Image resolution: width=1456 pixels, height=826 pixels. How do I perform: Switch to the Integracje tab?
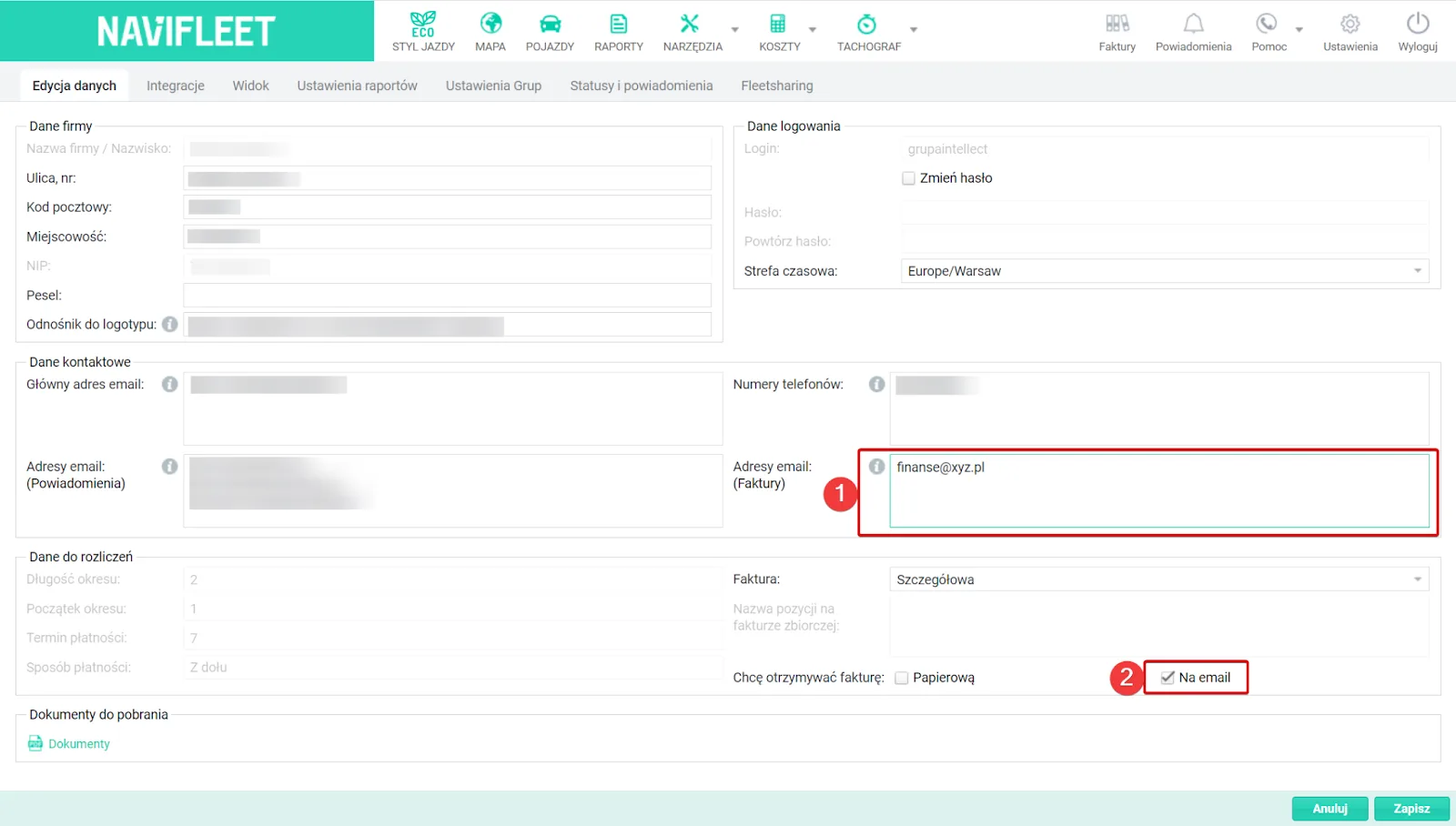[176, 86]
